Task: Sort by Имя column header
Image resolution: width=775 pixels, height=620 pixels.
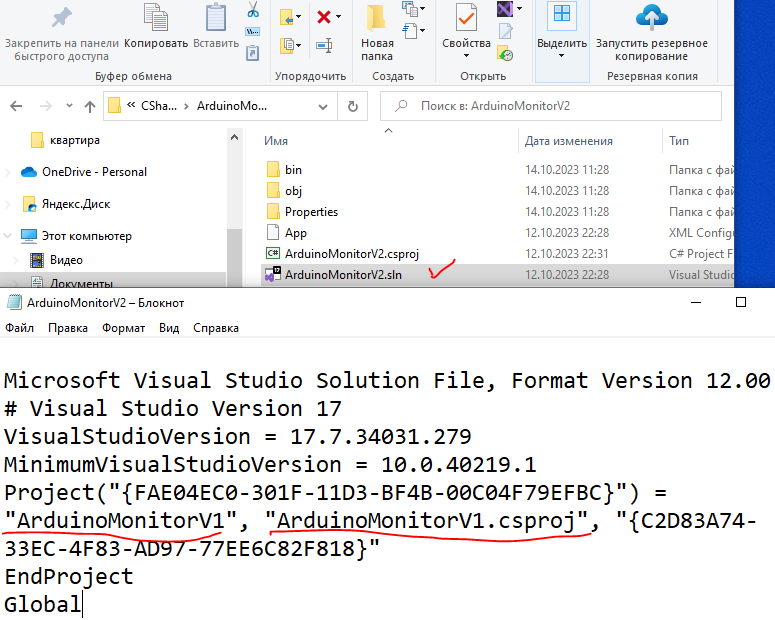Action: (x=276, y=141)
